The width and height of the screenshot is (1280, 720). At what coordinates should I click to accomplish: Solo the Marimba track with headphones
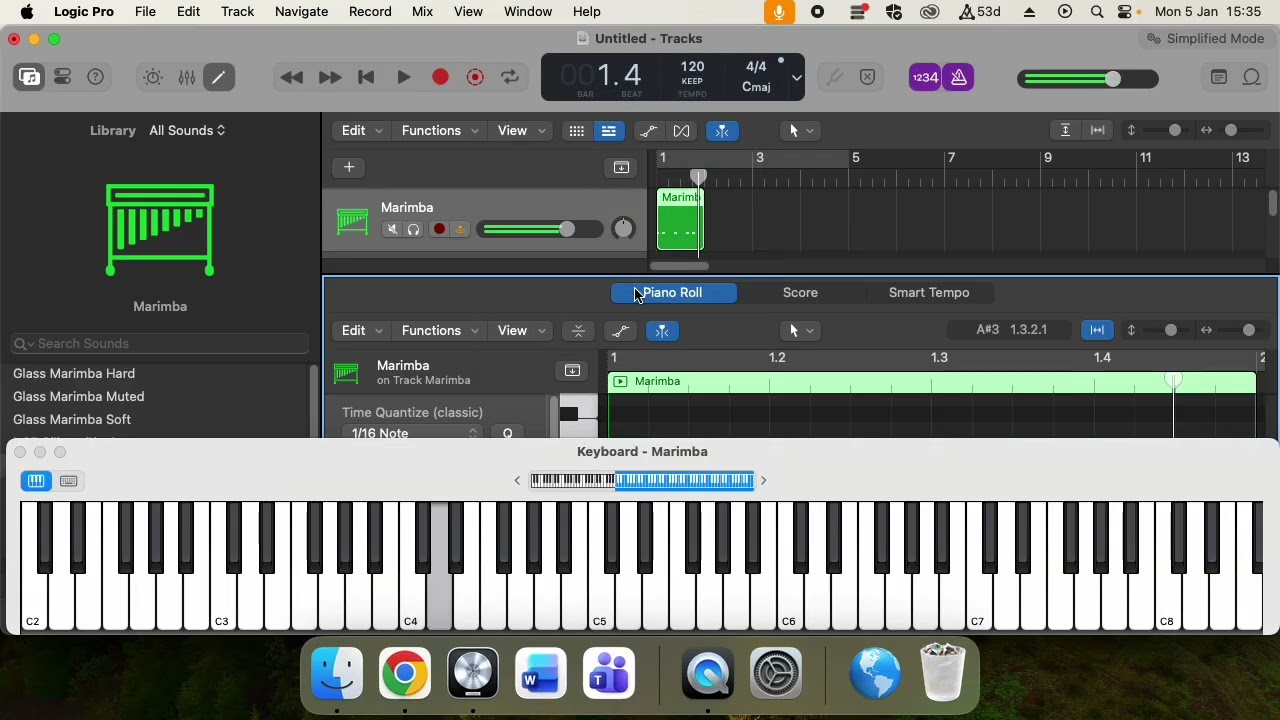[x=413, y=230]
